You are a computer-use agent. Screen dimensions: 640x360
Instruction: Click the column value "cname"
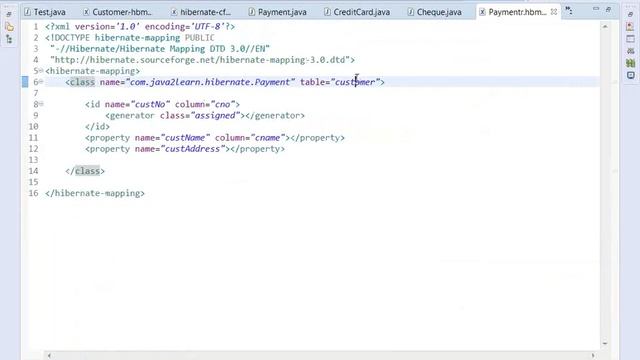click(x=267, y=138)
